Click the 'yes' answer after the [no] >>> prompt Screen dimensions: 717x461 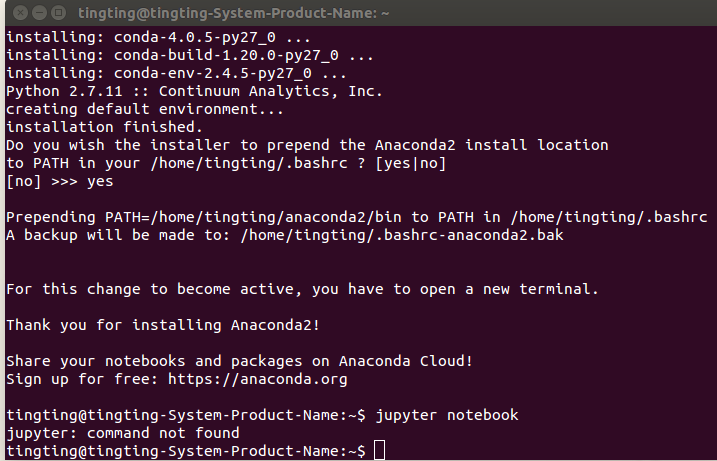100,182
